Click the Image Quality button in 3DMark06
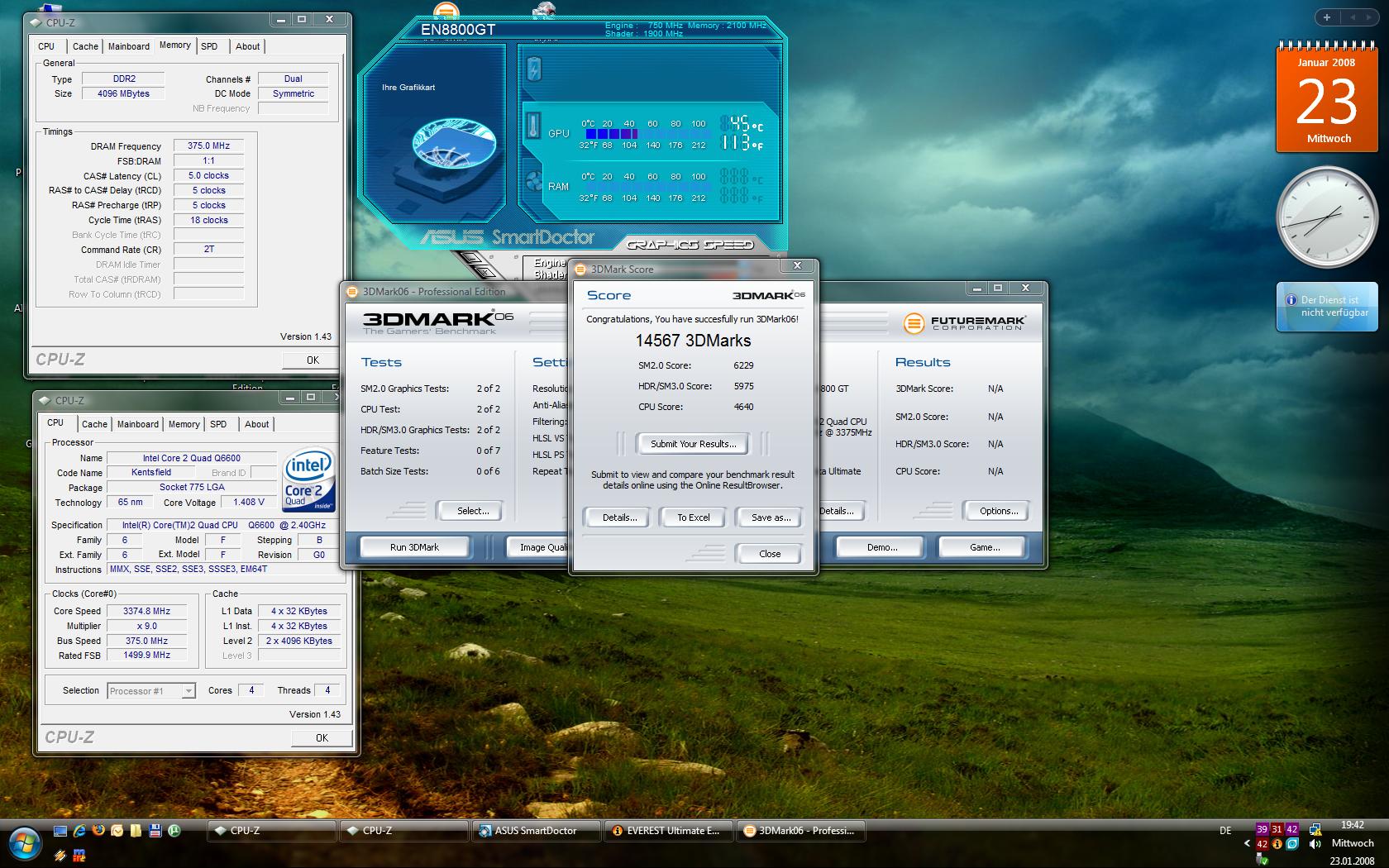Screen dimensions: 1389x868 [538, 547]
